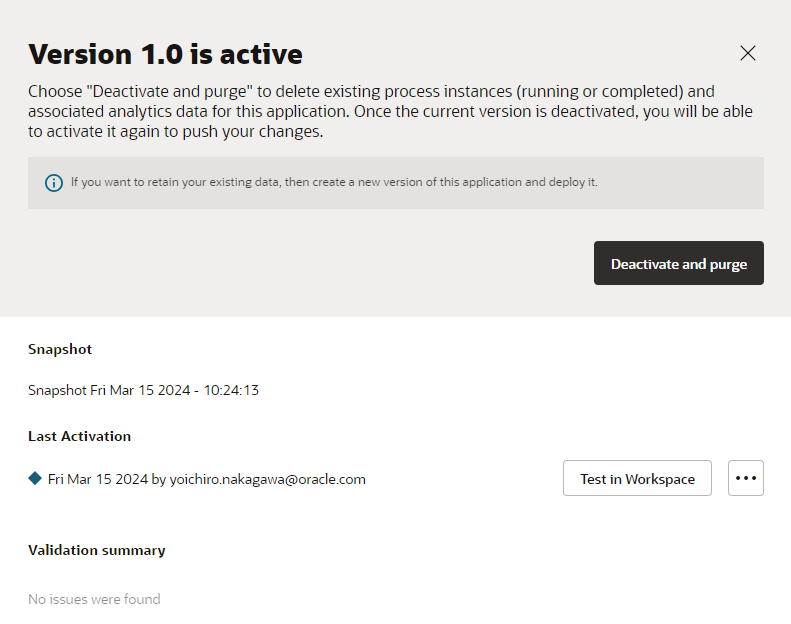Click the snapshot timestamp 10:24:13 text
The height and width of the screenshot is (624, 791).
pyautogui.click(x=232, y=390)
